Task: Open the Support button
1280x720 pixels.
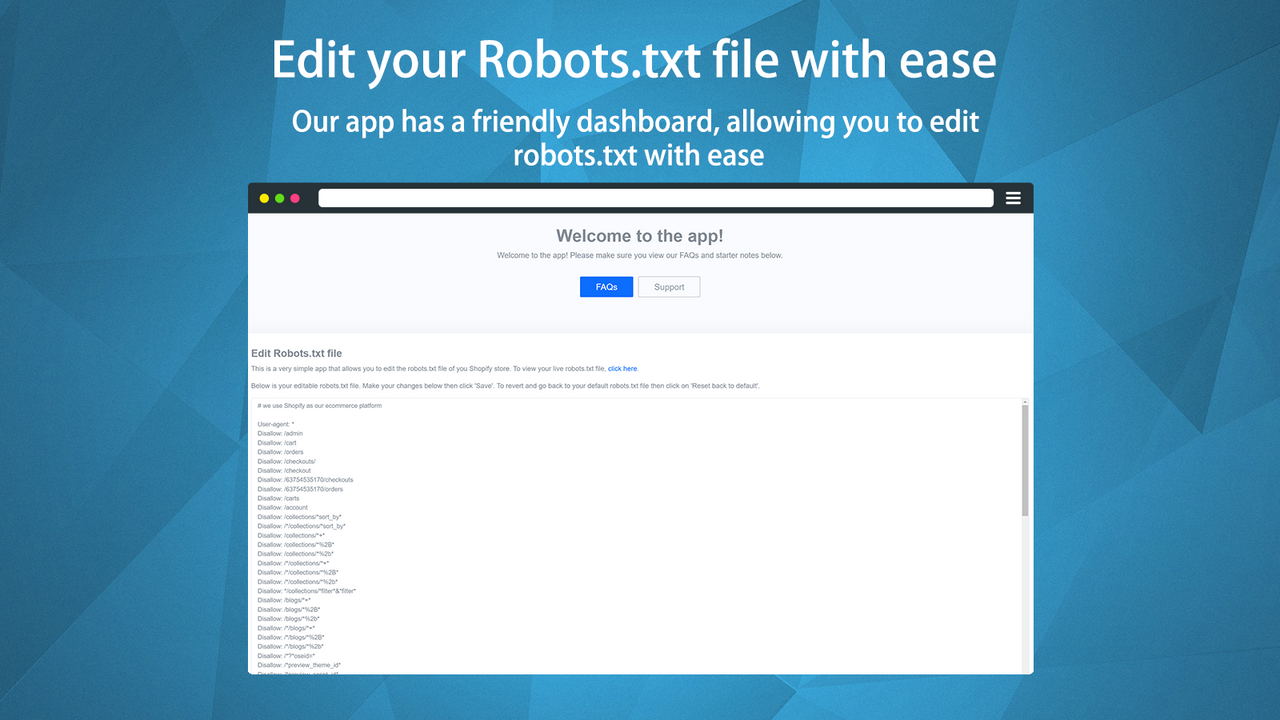Action: pyautogui.click(x=668, y=286)
